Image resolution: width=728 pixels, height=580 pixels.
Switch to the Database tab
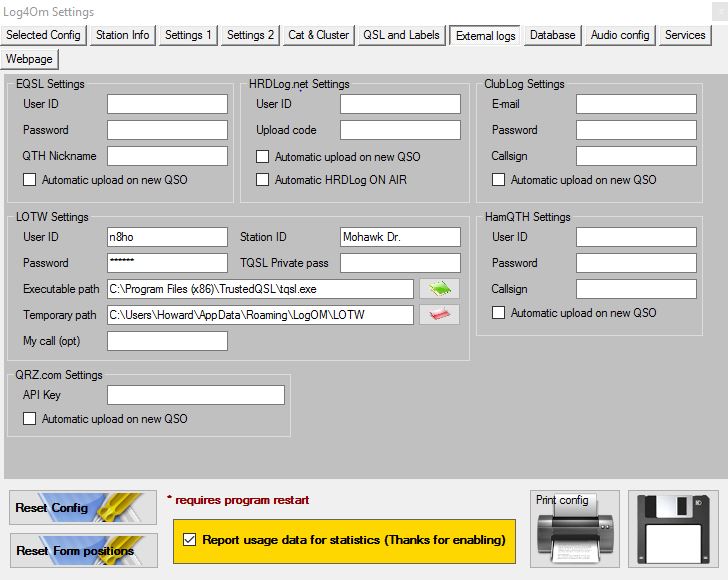(x=552, y=35)
